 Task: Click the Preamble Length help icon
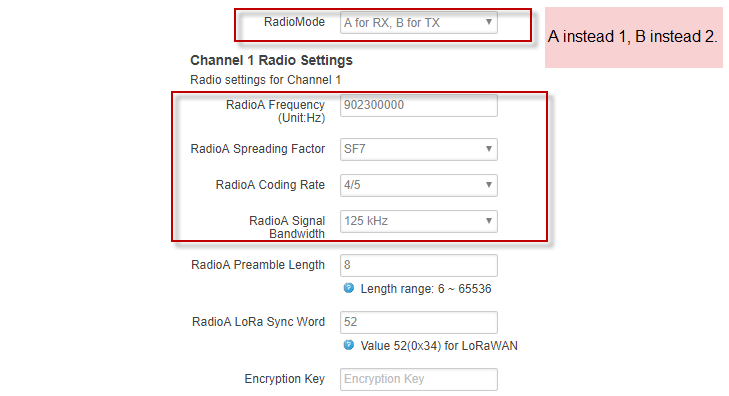[x=348, y=288]
